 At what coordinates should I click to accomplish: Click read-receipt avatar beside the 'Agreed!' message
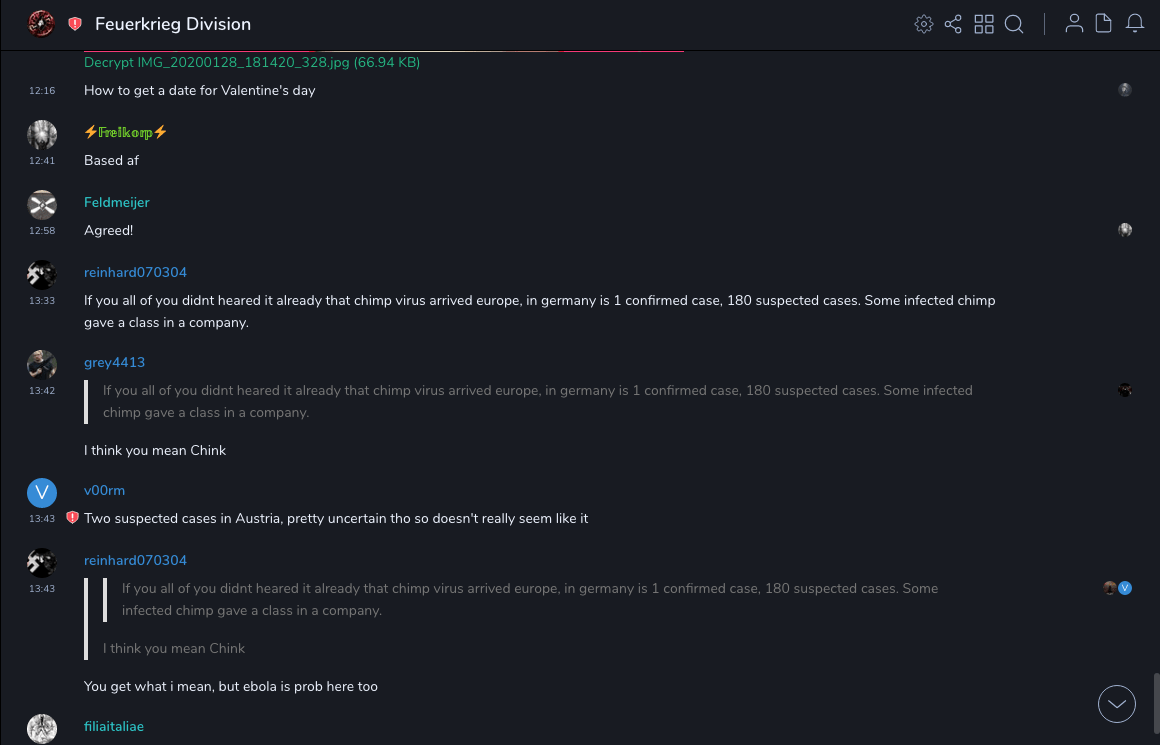pyautogui.click(x=1125, y=230)
